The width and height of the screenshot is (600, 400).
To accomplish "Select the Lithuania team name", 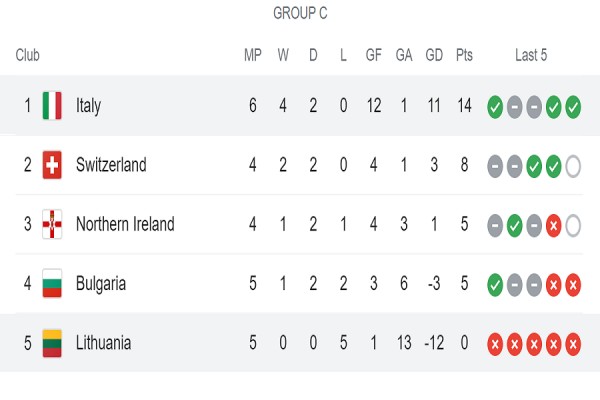I will (103, 343).
